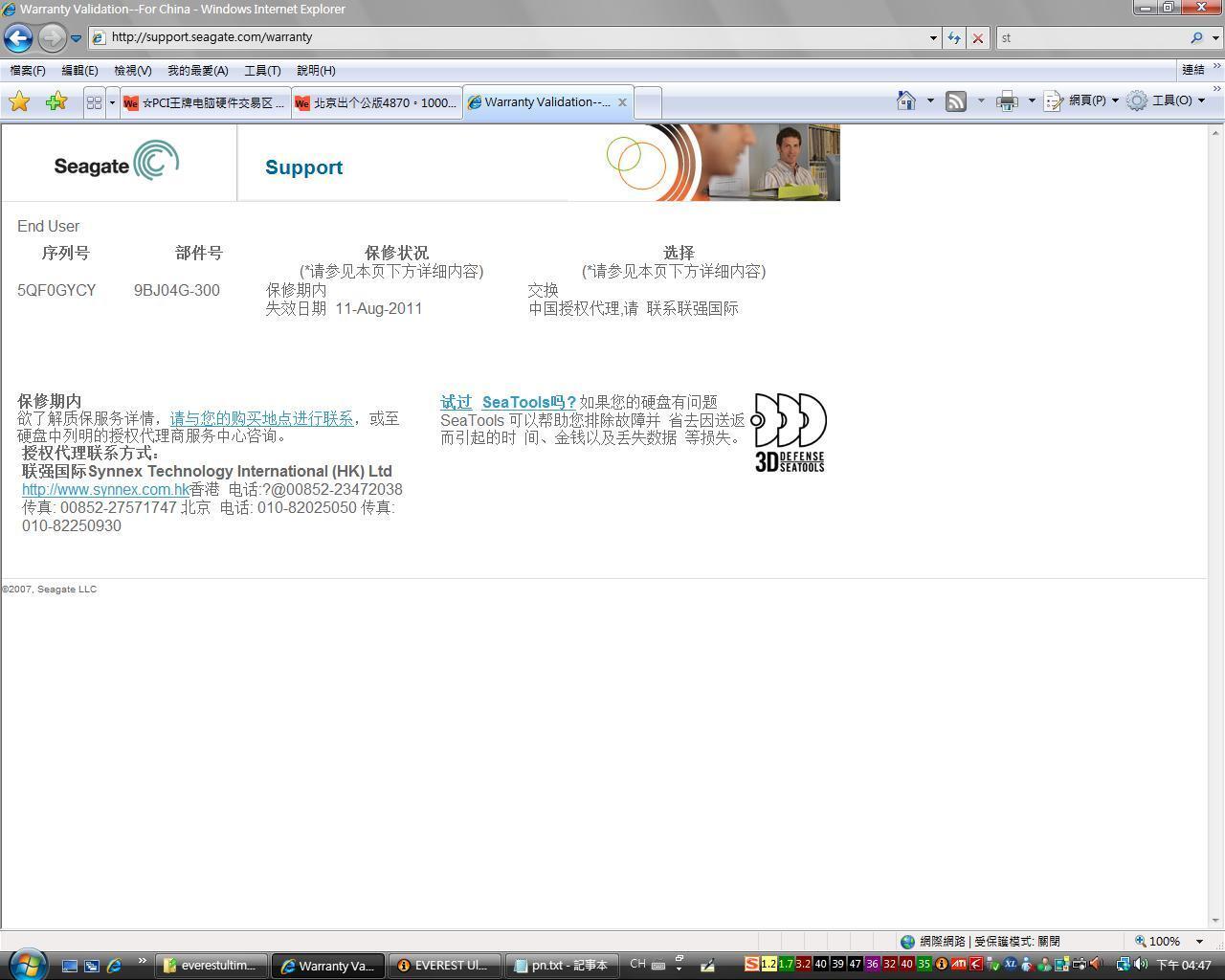Open the Windows Start orb
Viewport: 1225px width, 980px height.
pyautogui.click(x=26, y=964)
